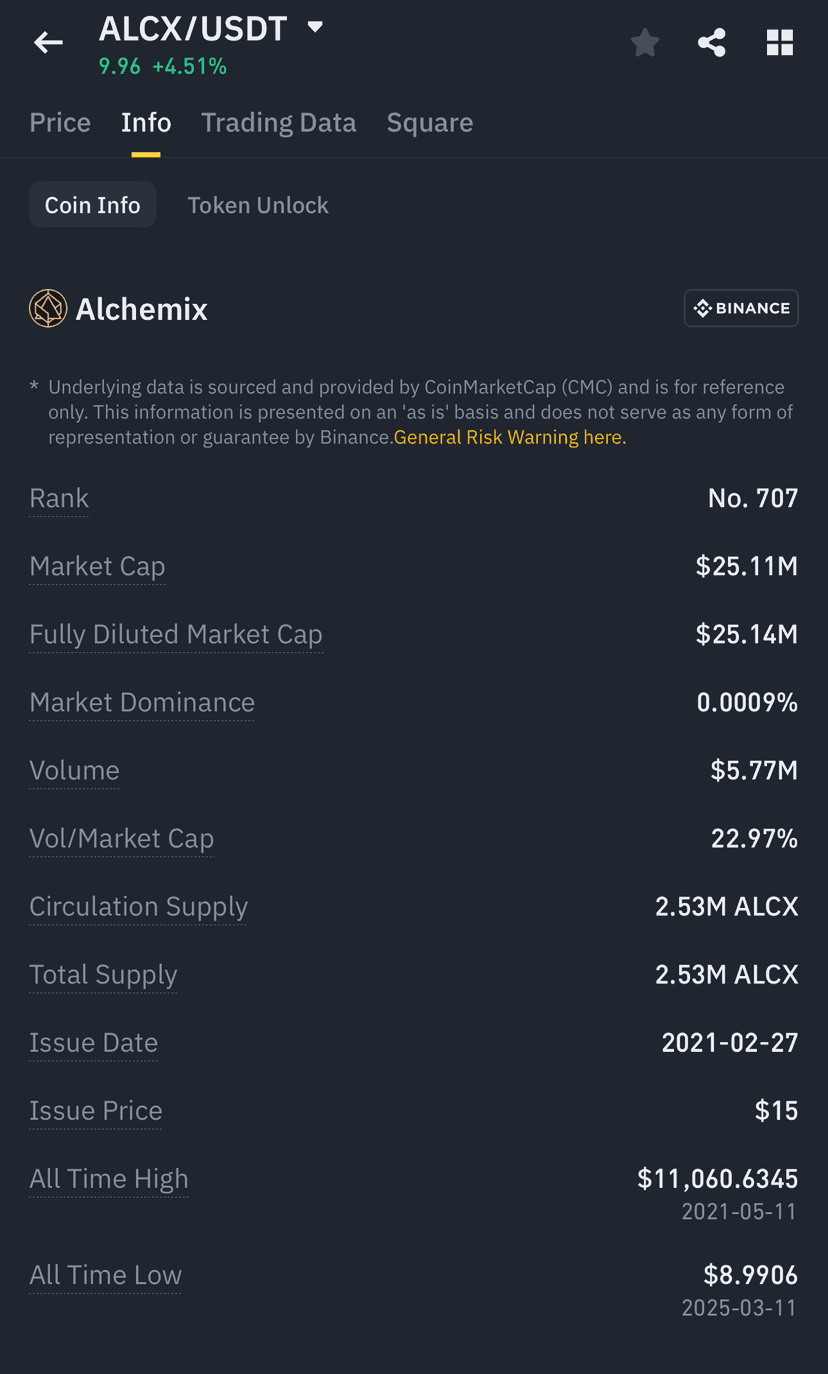828x1374 pixels.
Task: Tap the Market Dominance label
Action: 142,702
